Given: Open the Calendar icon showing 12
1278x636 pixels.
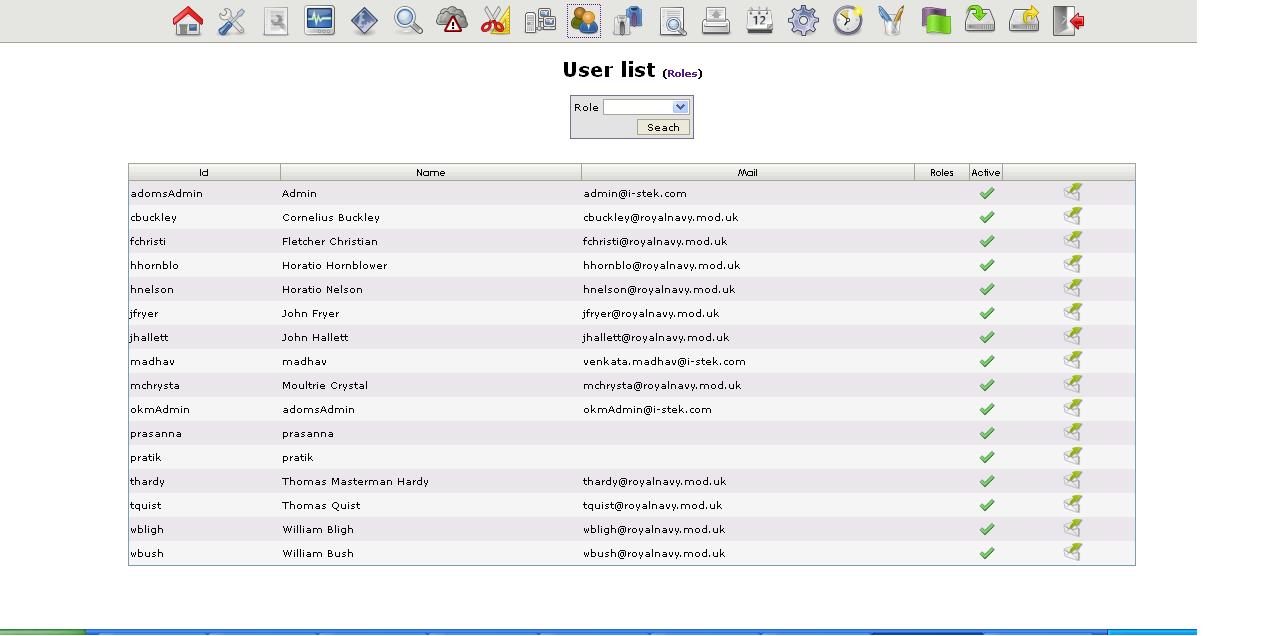Looking at the screenshot, I should (758, 19).
